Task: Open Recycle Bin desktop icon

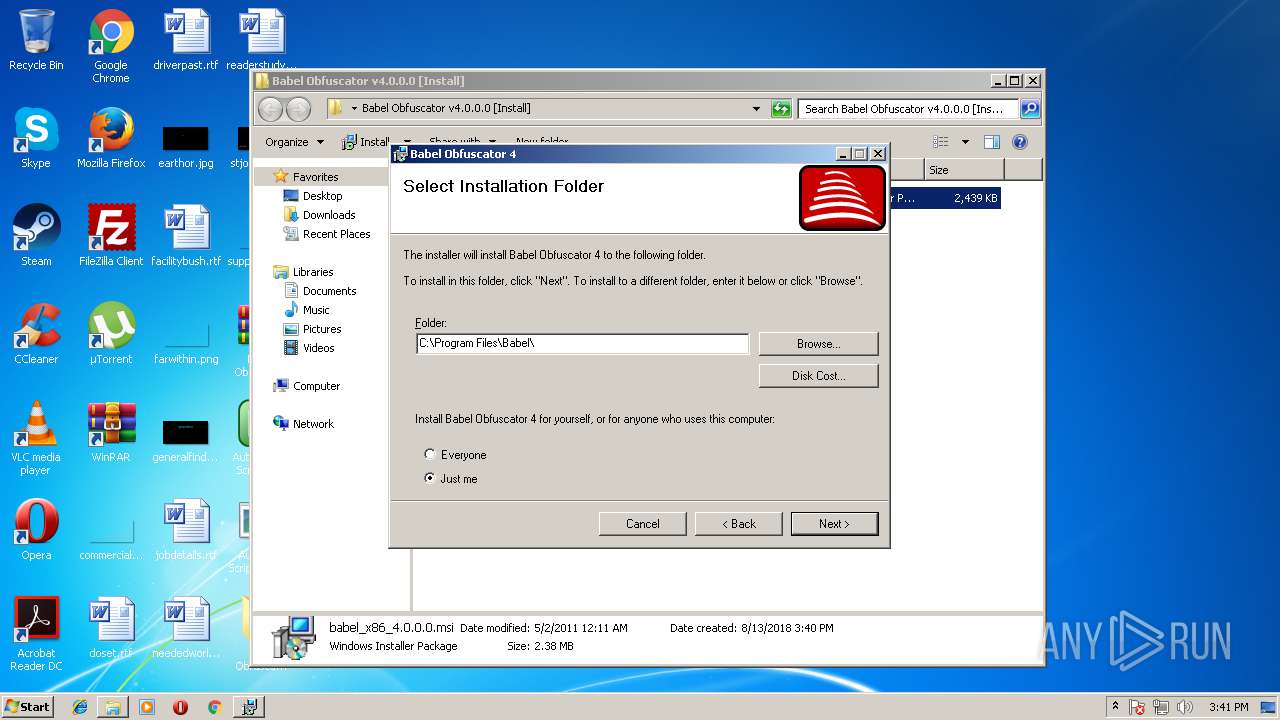Action: pyautogui.click(x=36, y=41)
